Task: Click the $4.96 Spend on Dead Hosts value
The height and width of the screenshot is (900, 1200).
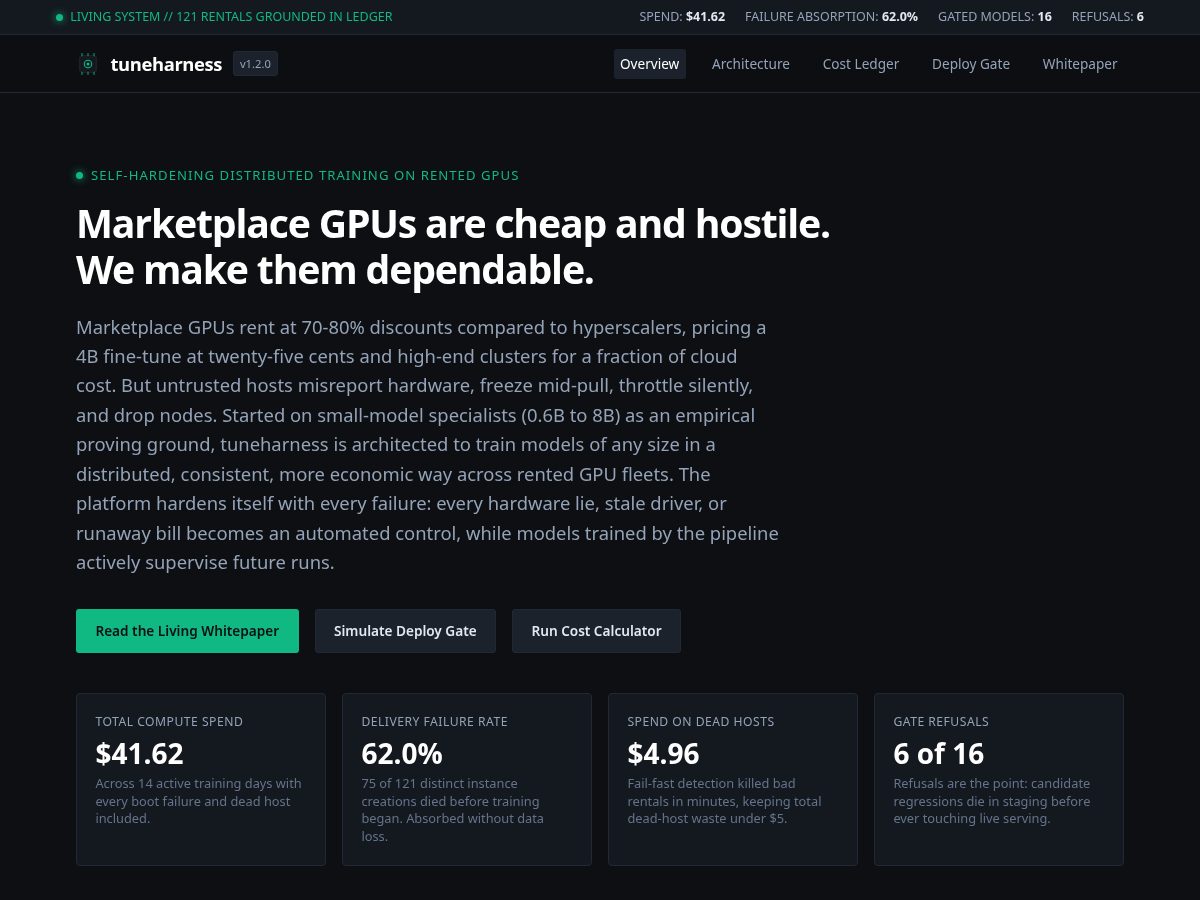Action: coord(663,753)
